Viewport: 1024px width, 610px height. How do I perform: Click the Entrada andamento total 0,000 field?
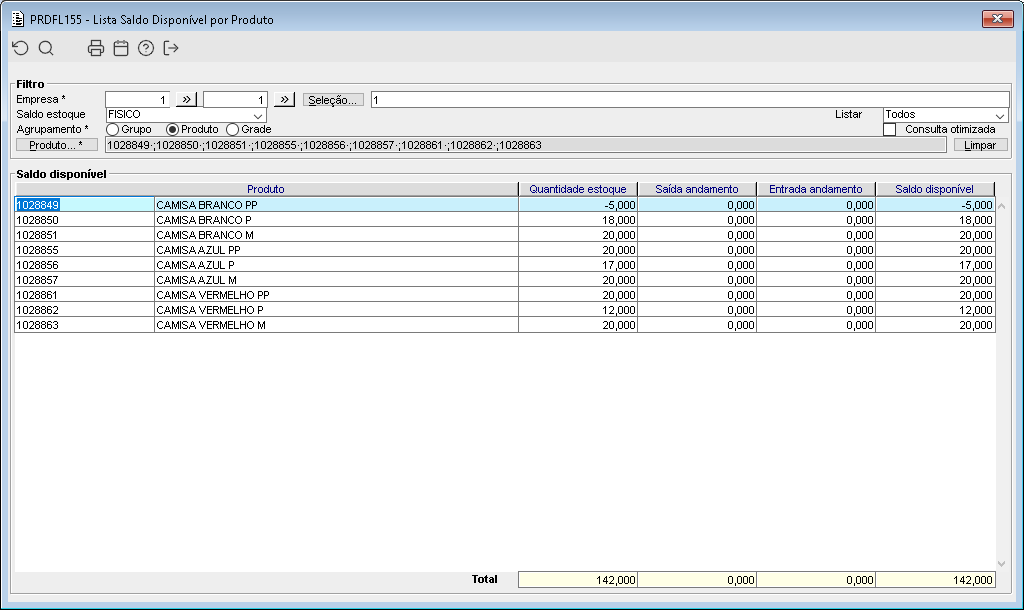pyautogui.click(x=816, y=580)
